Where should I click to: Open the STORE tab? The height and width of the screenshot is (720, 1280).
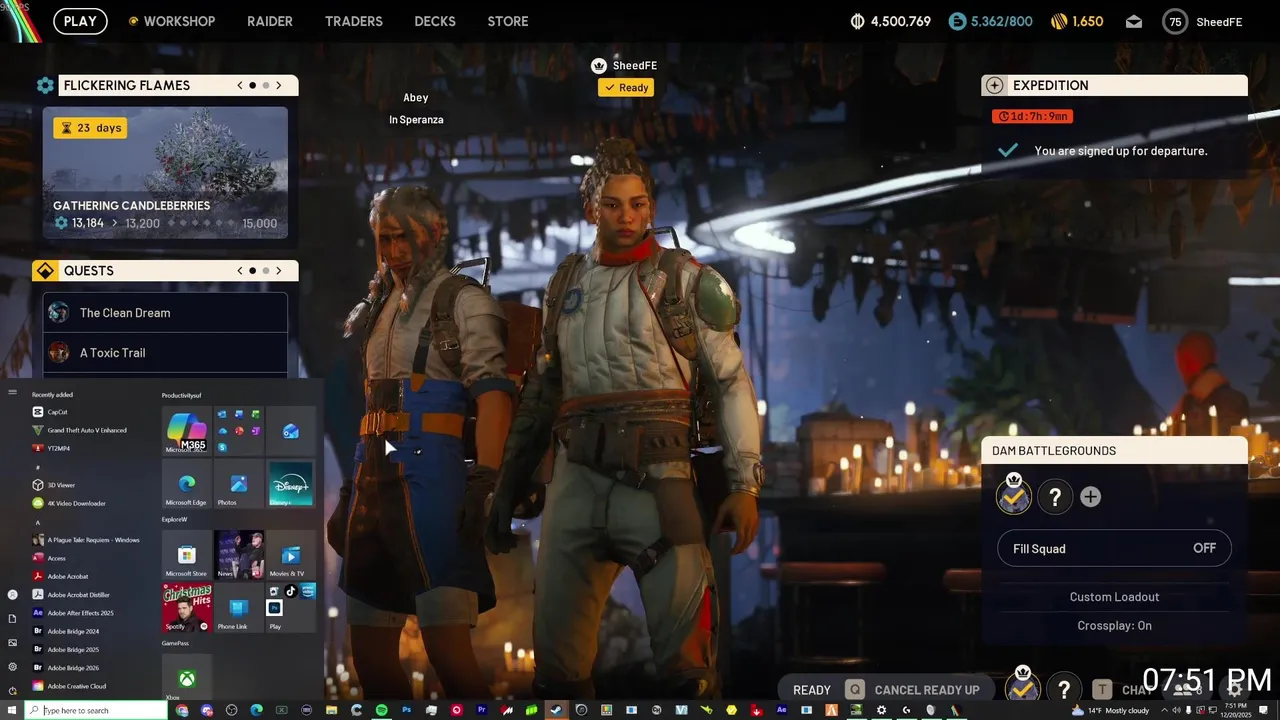tap(508, 21)
